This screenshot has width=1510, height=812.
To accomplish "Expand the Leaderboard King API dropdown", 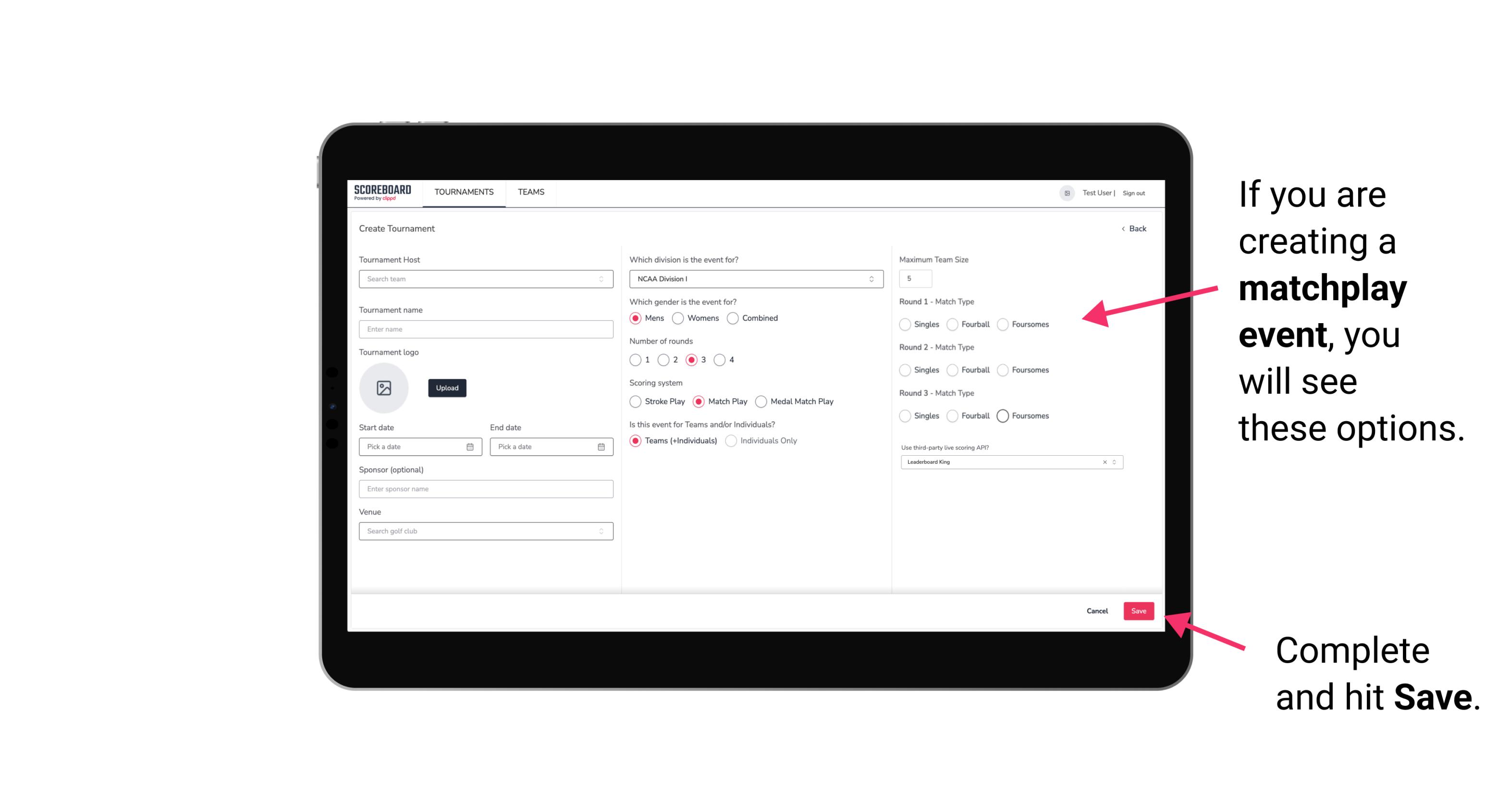I will (x=1112, y=462).
